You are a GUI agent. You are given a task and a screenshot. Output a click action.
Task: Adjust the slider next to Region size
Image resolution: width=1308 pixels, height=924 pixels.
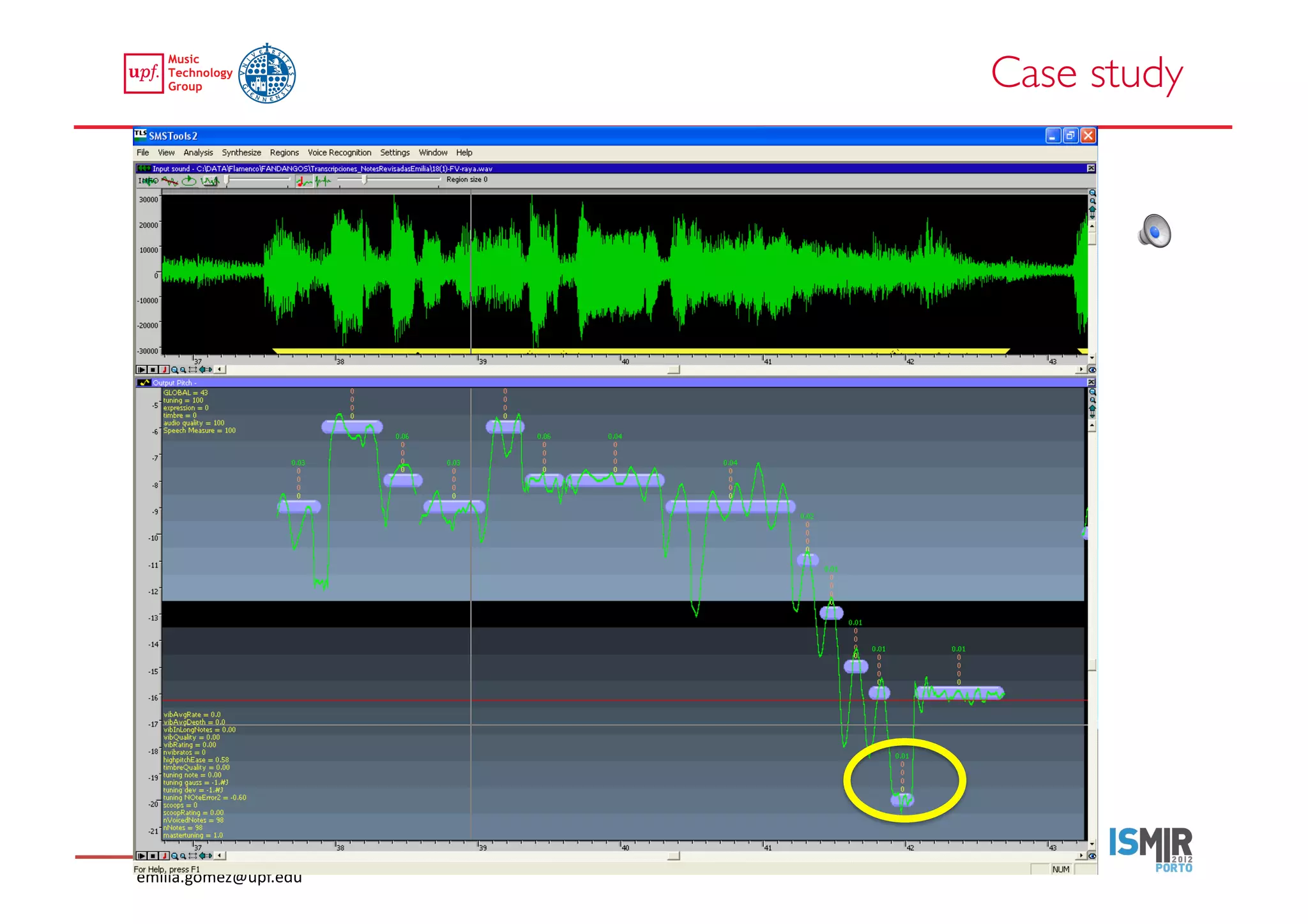coord(389,180)
